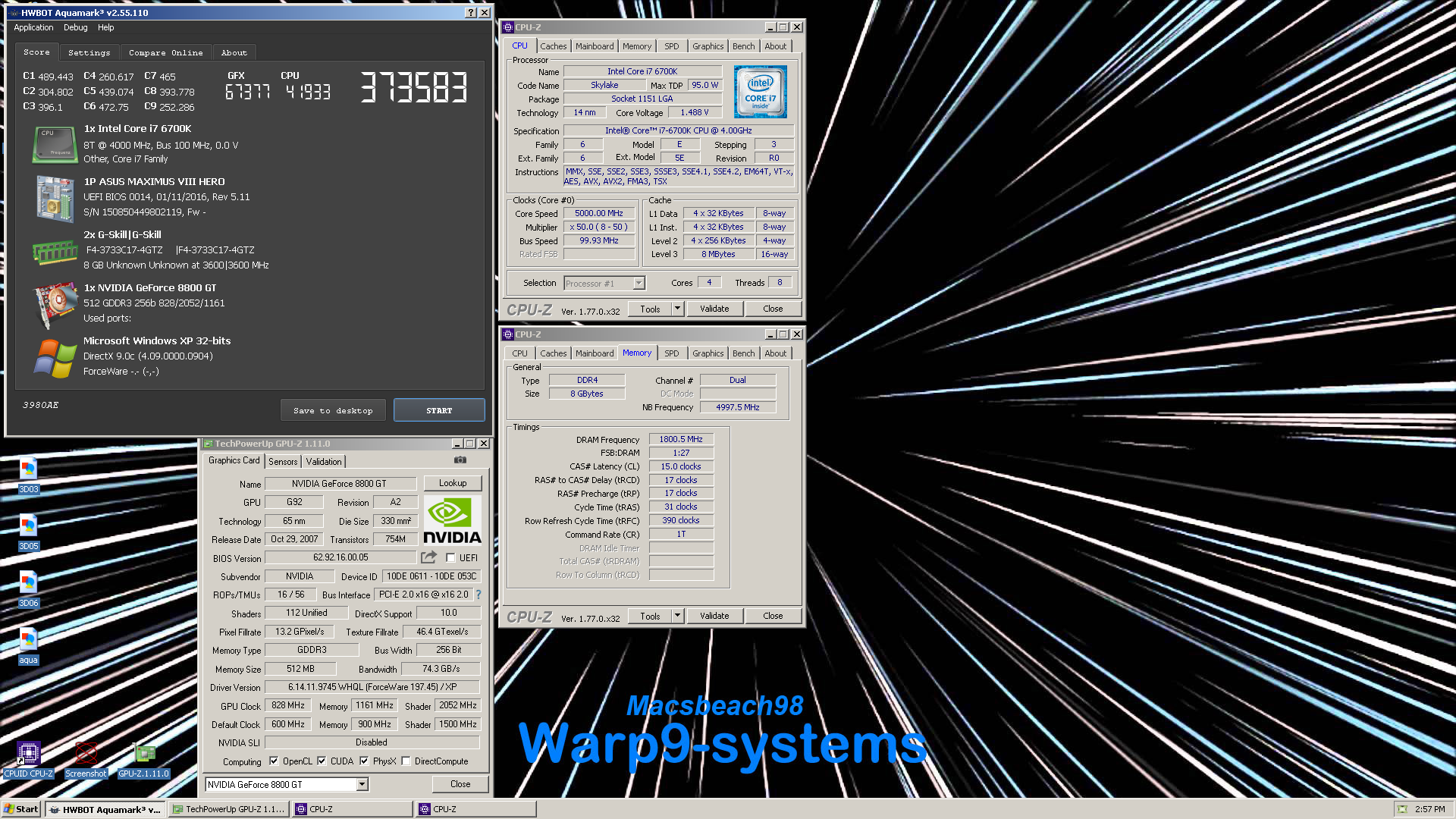Open the aqua desktop shortcut
The height and width of the screenshot is (819, 1456).
pyautogui.click(x=28, y=645)
